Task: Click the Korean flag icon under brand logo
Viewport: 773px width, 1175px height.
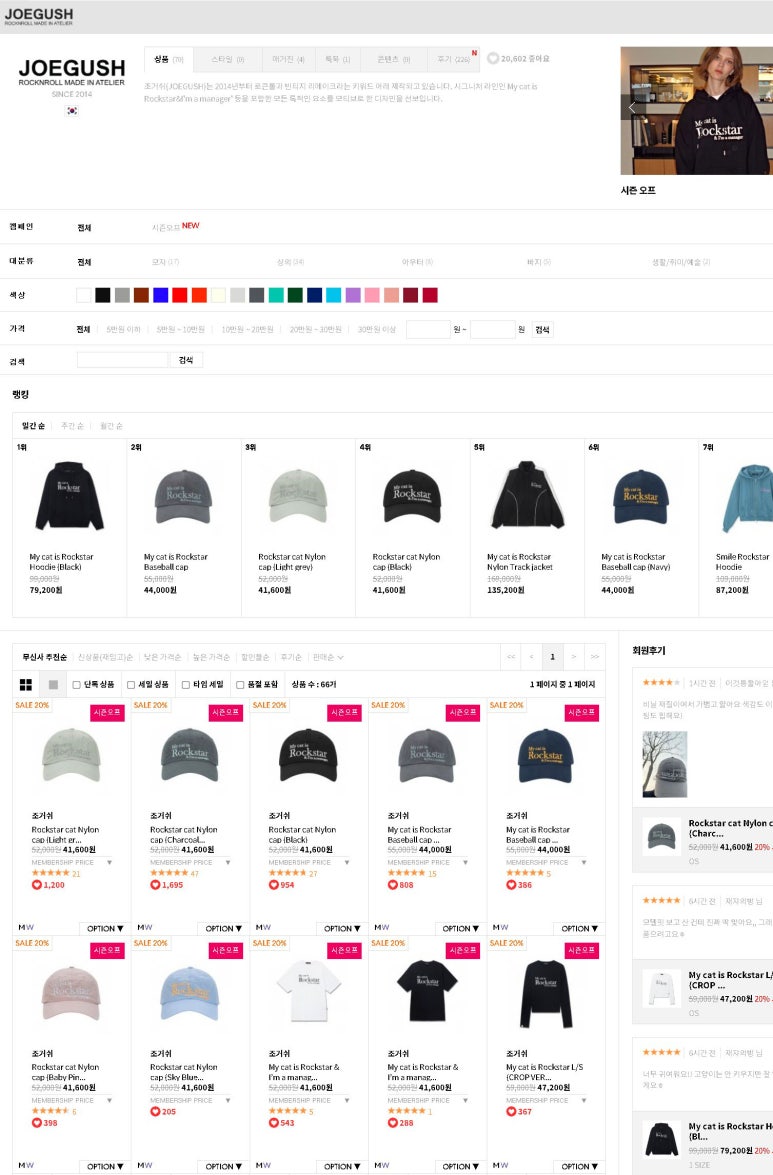Action: tap(72, 110)
